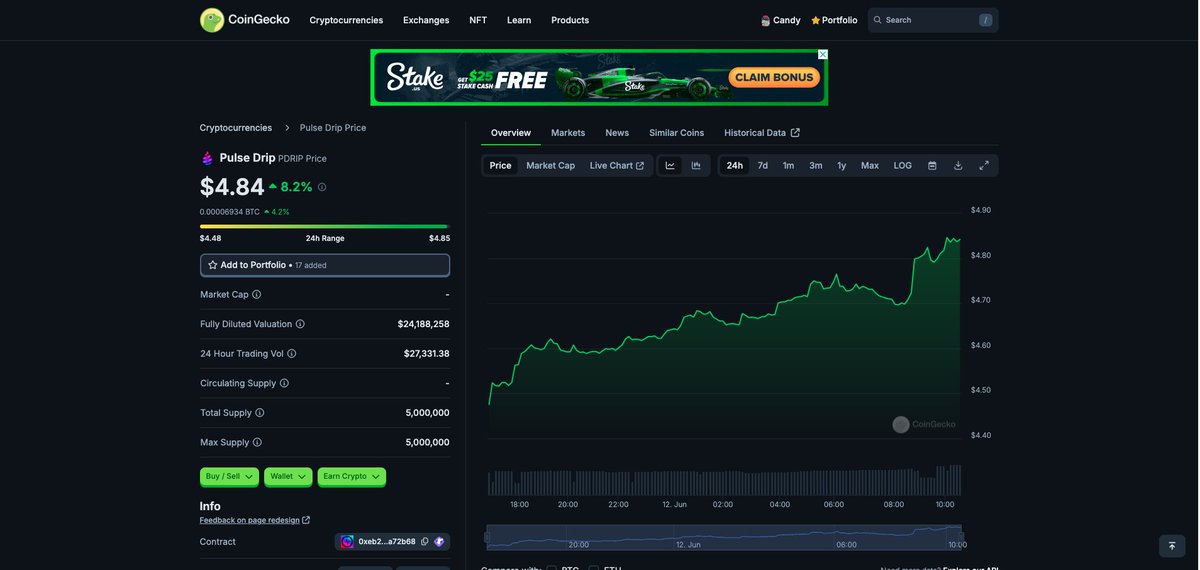This screenshot has height=570, width=1200.
Task: Click the Cryptocurrencies breadcrumb link
Action: point(236,128)
